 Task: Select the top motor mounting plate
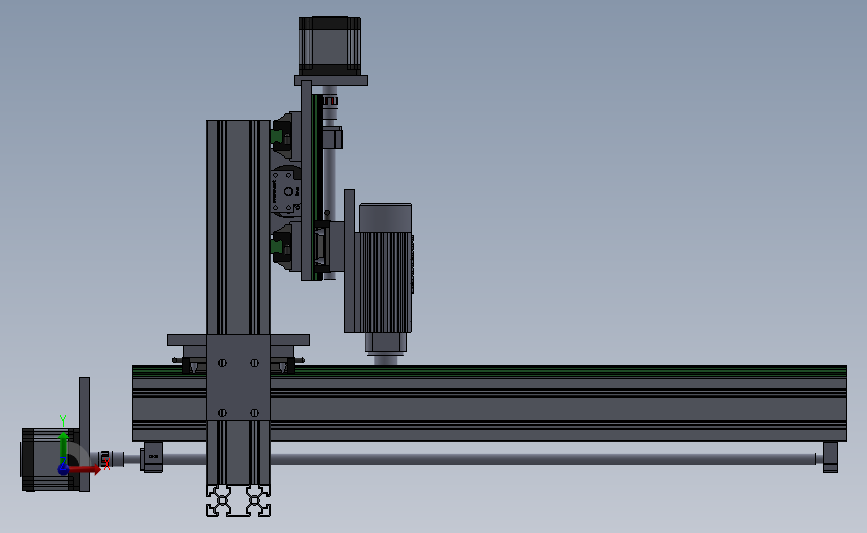pyautogui.click(x=331, y=81)
